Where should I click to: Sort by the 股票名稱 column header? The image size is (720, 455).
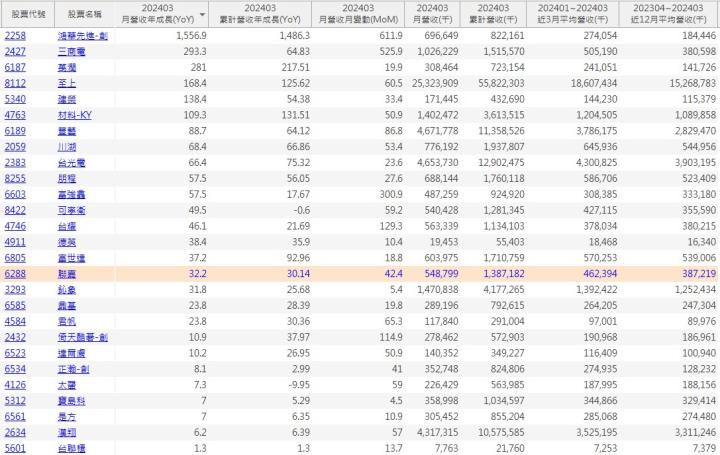[85, 14]
